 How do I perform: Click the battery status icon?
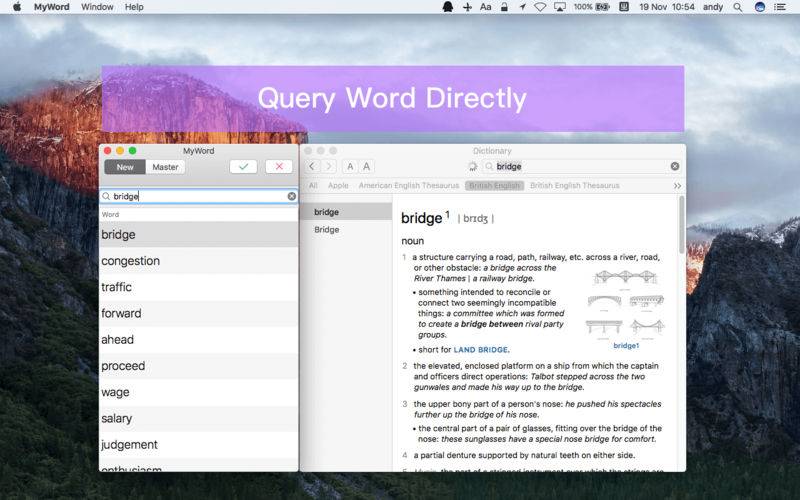(x=603, y=7)
